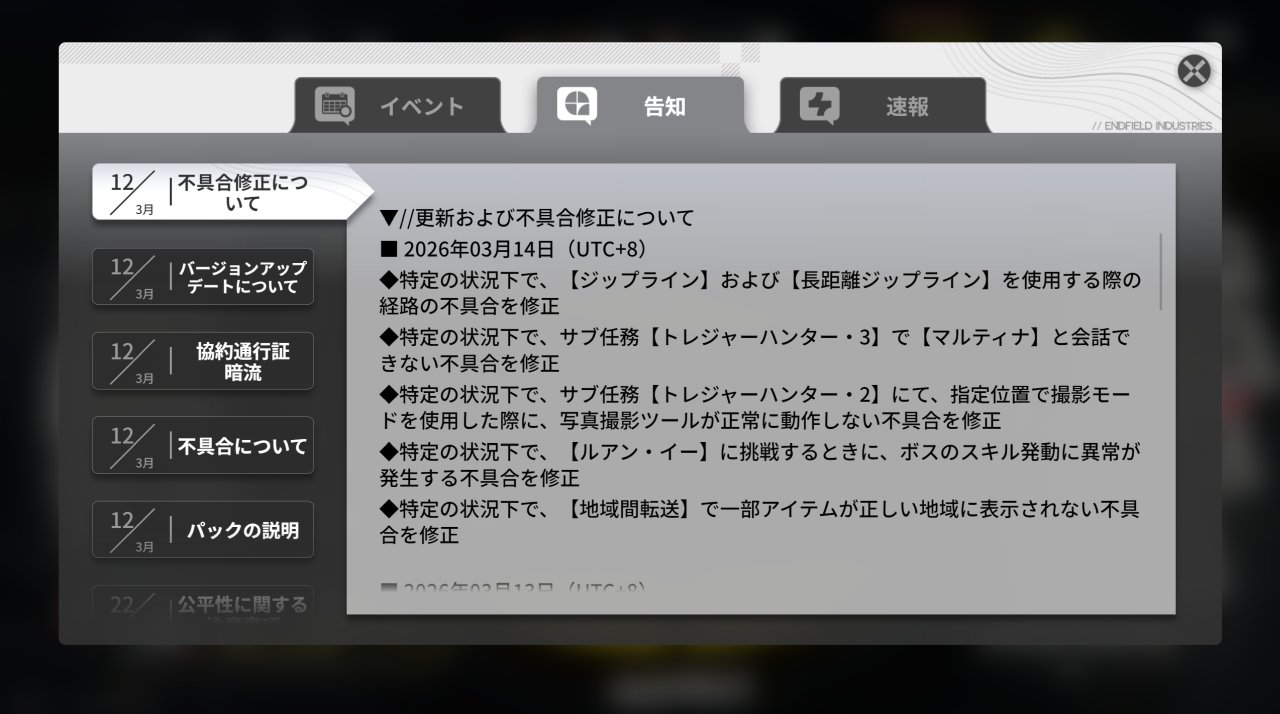Open the 協約通行証 暗流 notice
Screen dimensions: 1280x714
(x=242, y=361)
